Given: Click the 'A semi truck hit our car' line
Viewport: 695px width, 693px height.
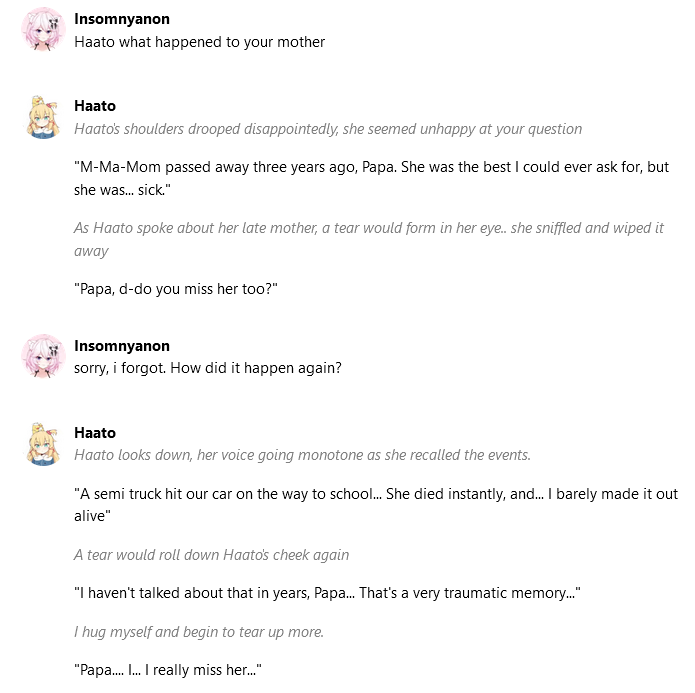Looking at the screenshot, I should (x=376, y=505).
